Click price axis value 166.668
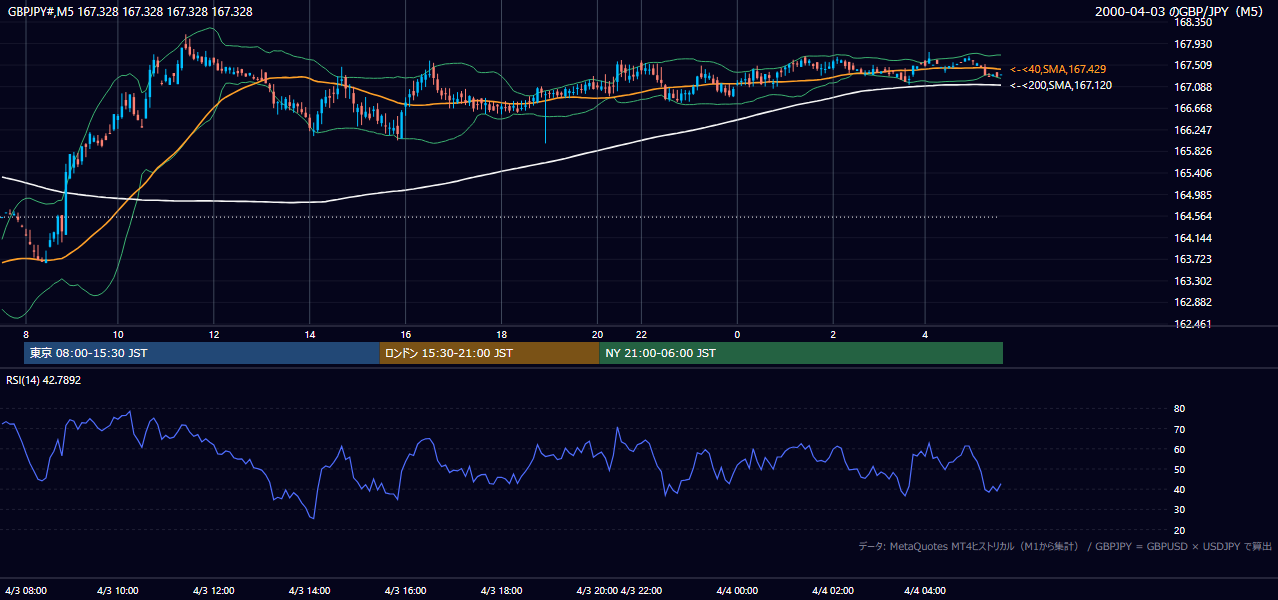1278x600 pixels. 1193,109
